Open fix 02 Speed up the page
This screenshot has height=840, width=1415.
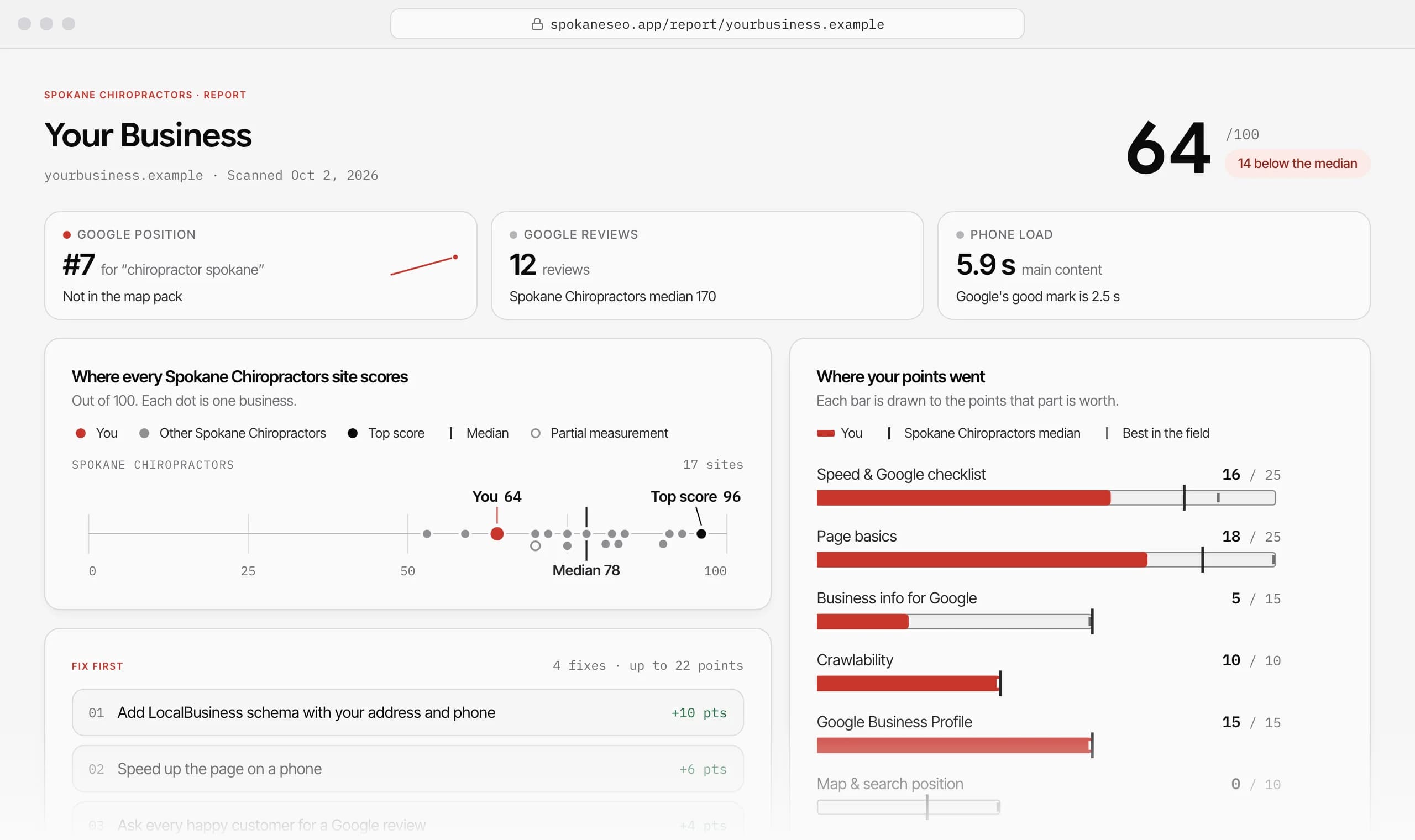click(x=407, y=769)
